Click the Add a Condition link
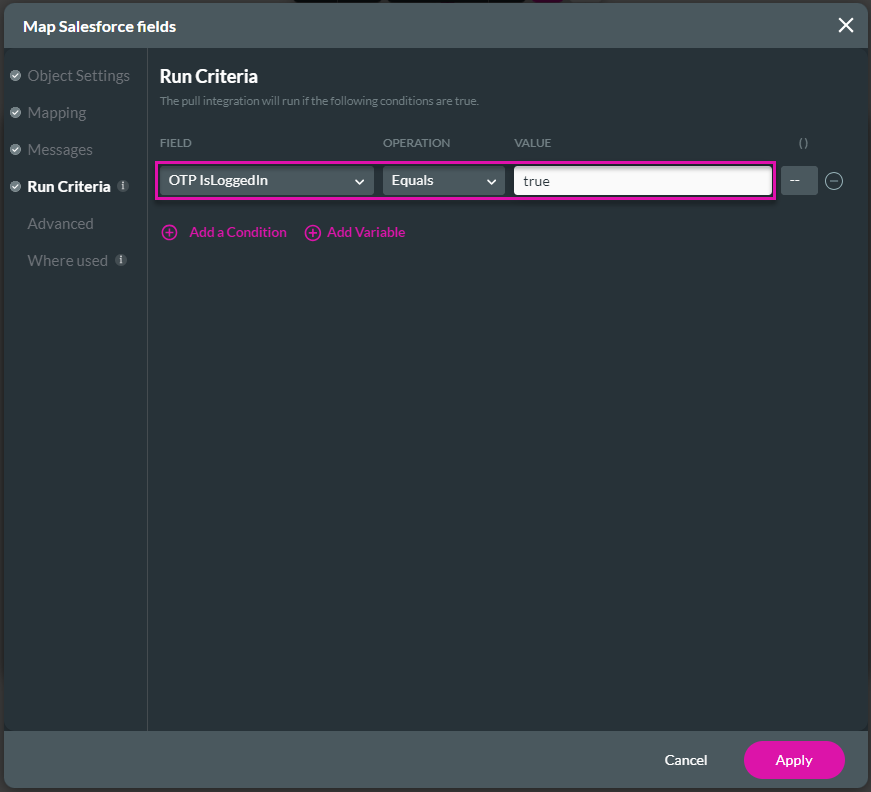This screenshot has height=792, width=871. pos(237,232)
